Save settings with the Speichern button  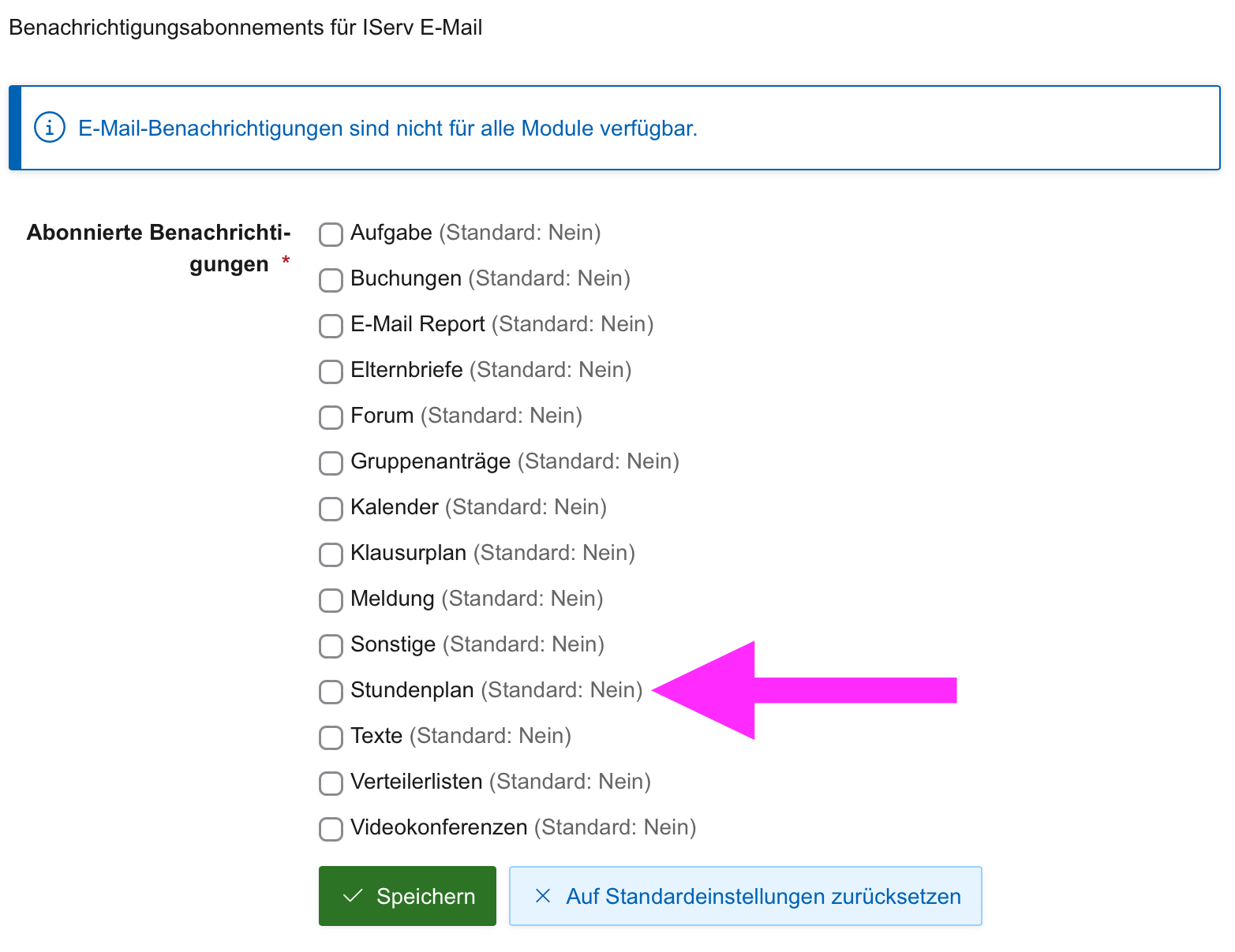click(x=407, y=896)
